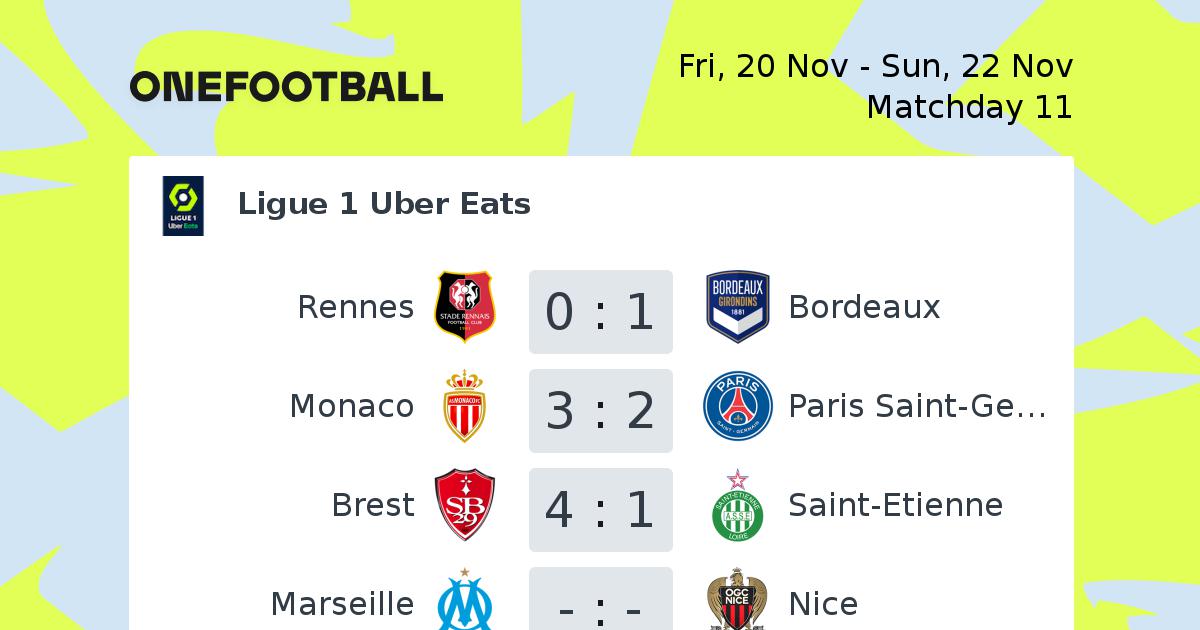Select the Rennes team name
The height and width of the screenshot is (630, 1200).
pyautogui.click(x=356, y=307)
